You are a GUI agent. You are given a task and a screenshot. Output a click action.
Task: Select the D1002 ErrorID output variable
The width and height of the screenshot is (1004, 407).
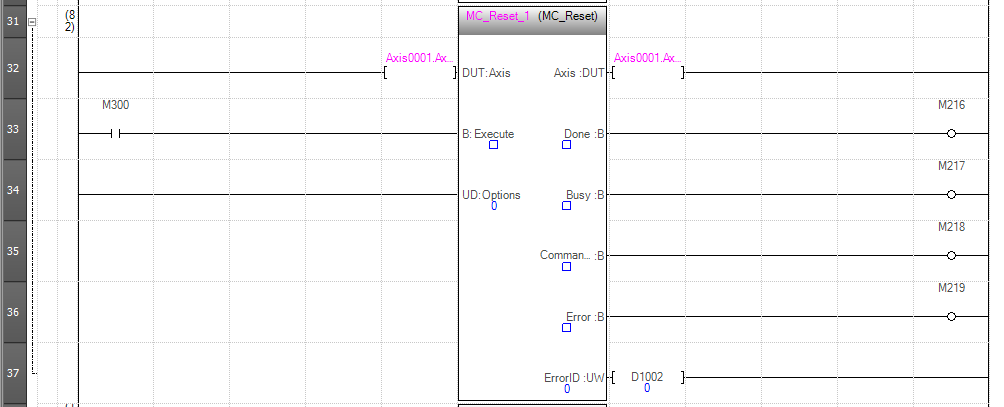[x=647, y=377]
